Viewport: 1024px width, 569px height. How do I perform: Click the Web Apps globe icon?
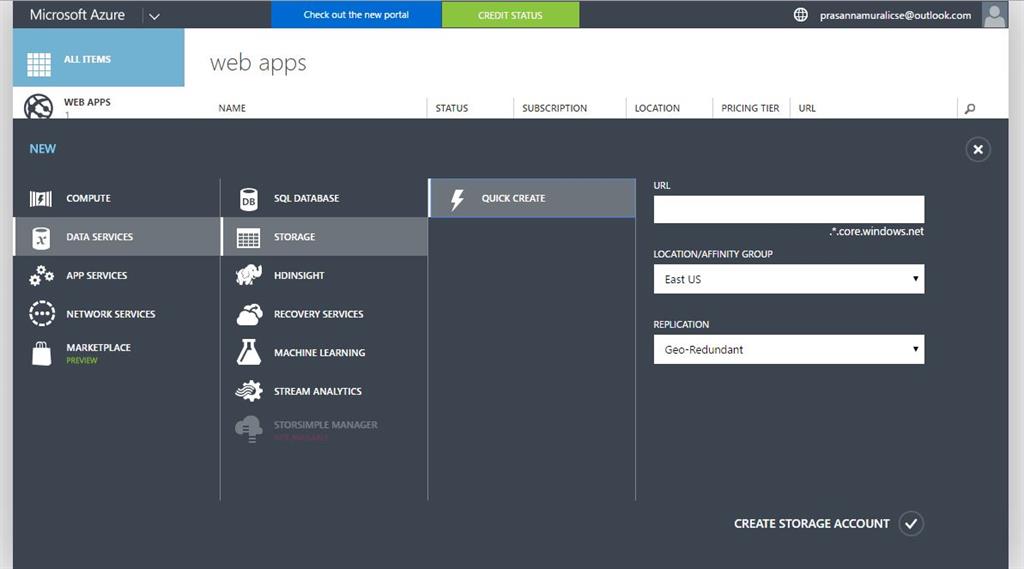tap(39, 106)
